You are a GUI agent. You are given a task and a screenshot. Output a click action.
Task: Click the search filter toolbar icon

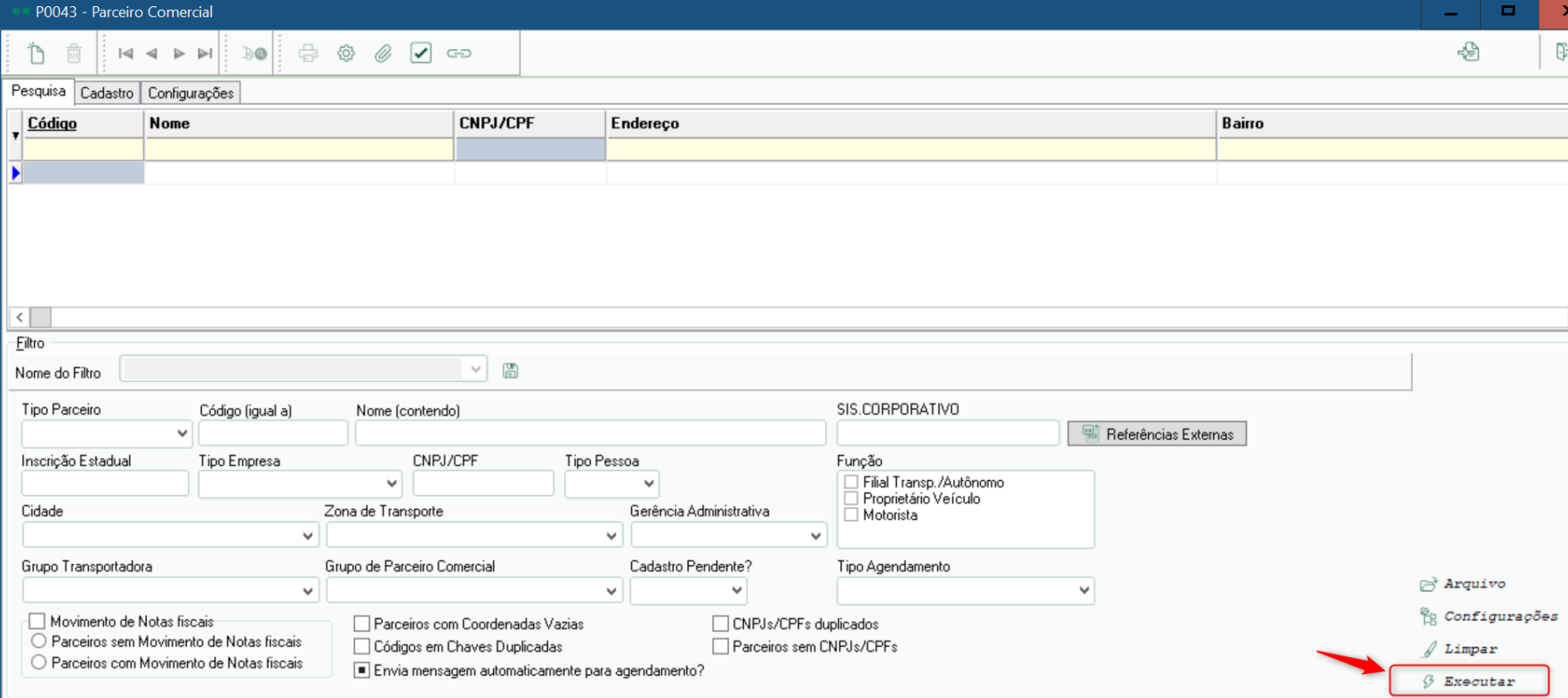pyautogui.click(x=255, y=53)
